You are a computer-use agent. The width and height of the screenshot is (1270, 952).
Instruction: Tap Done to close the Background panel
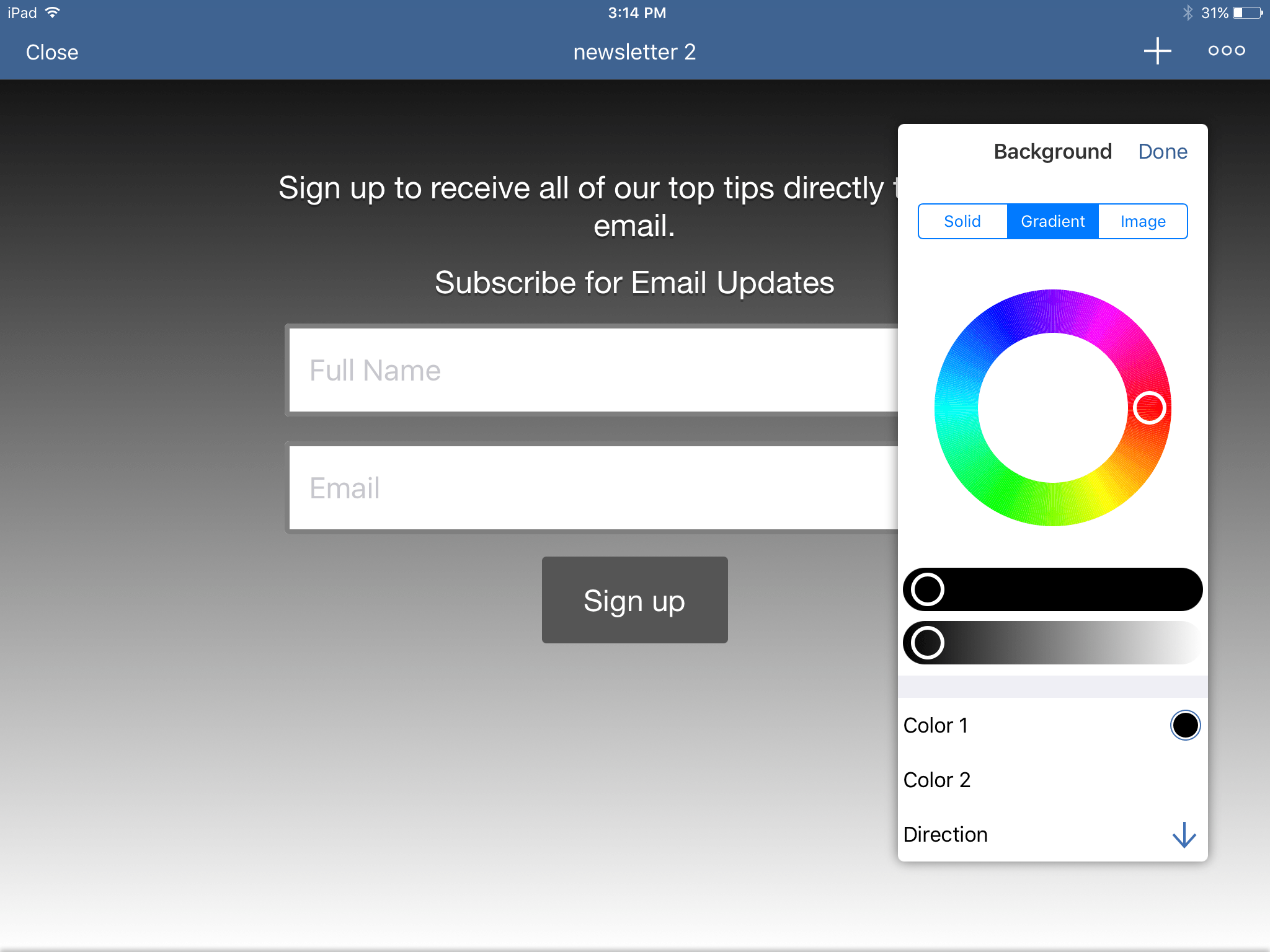coord(1163,151)
